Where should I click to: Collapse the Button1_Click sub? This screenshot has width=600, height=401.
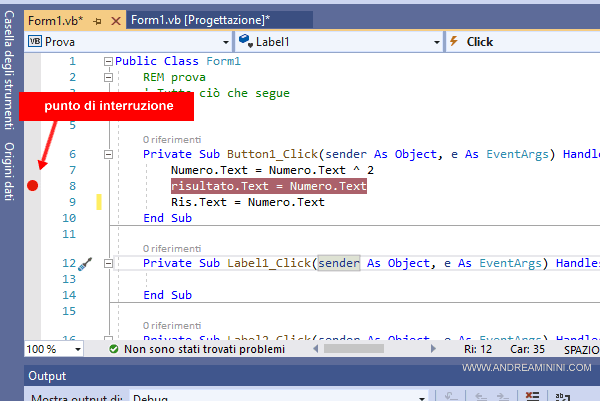(108, 155)
